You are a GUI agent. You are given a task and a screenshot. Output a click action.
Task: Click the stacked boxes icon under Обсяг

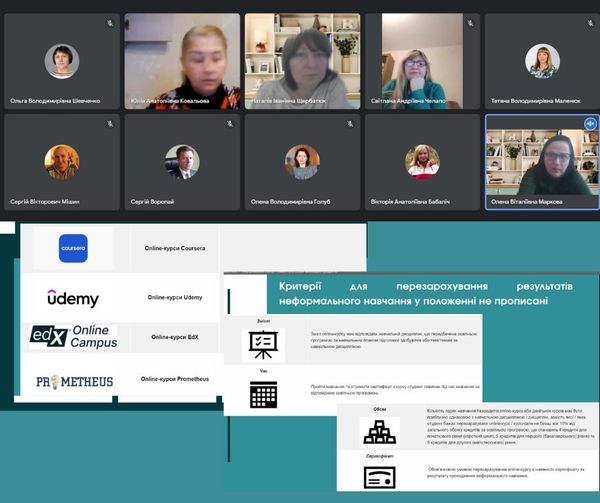point(380,430)
